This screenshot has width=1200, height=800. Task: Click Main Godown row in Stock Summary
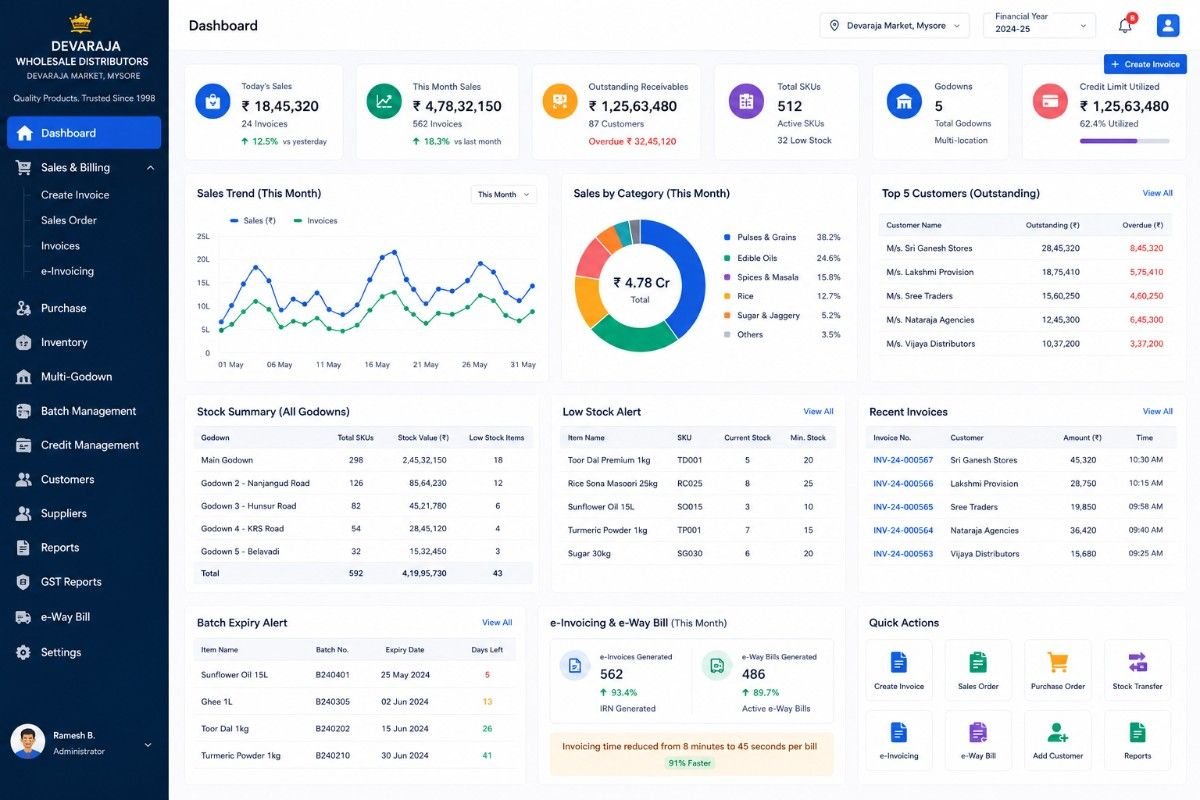363,460
